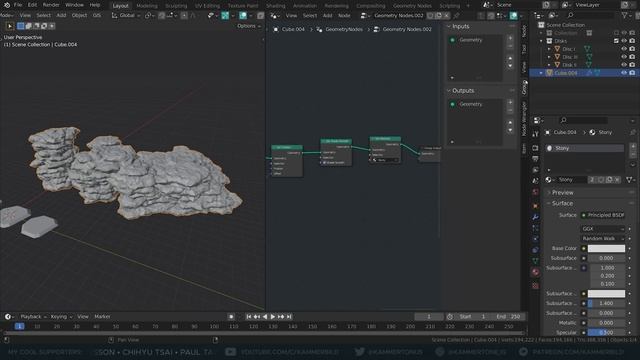Viewport: 640px width, 360px height.
Task: Open the Modifier properties wrench tab
Action: click(x=535, y=217)
